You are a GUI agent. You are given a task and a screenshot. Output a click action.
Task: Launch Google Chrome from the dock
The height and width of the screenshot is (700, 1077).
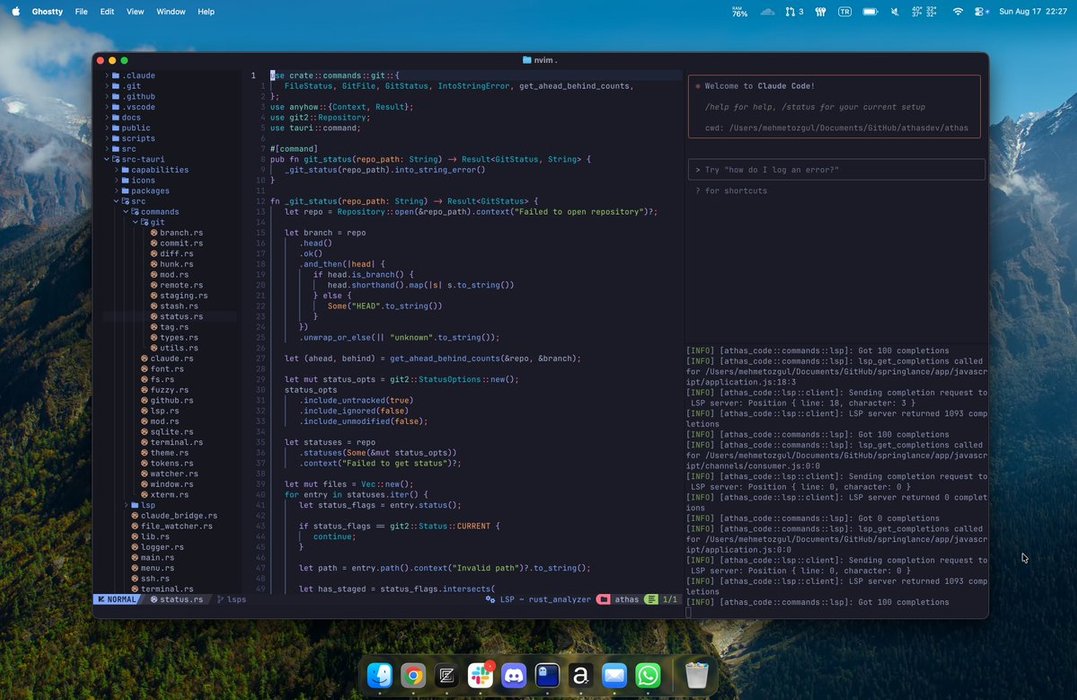tap(413, 676)
